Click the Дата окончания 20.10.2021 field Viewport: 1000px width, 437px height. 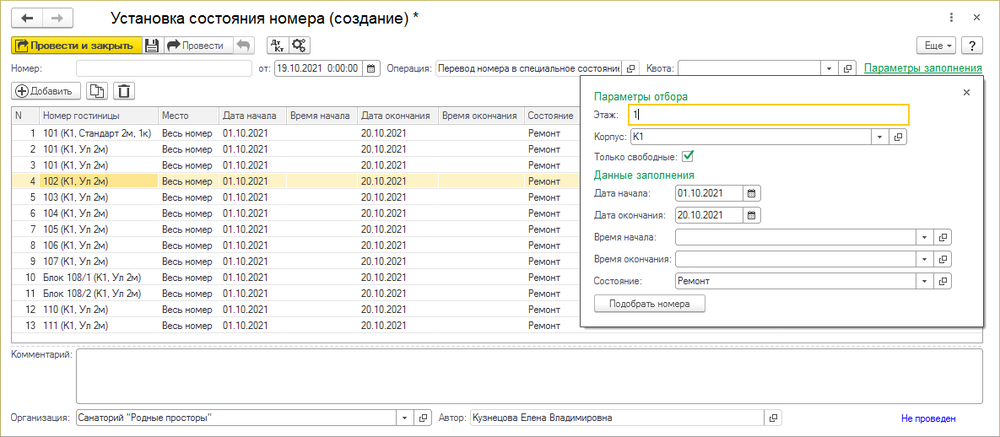pyautogui.click(x=709, y=215)
